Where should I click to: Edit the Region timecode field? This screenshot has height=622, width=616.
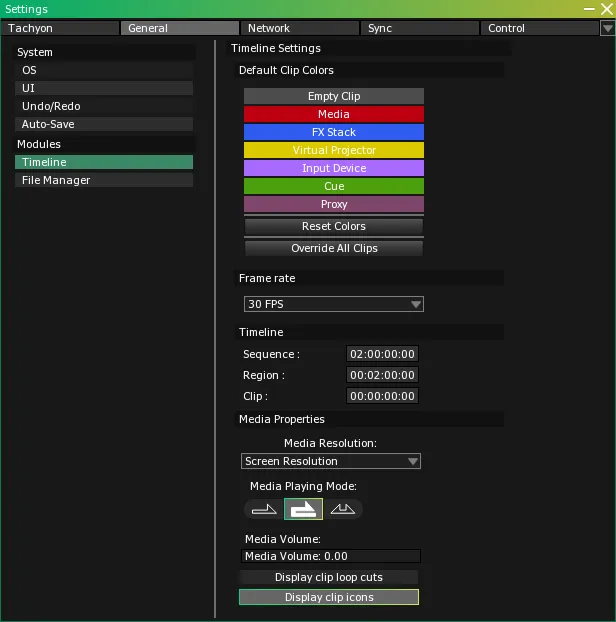tap(382, 375)
